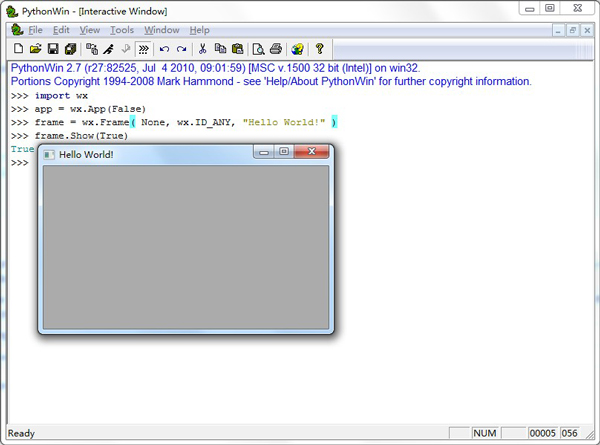Click the Hello World! window system icon

pos(49,155)
